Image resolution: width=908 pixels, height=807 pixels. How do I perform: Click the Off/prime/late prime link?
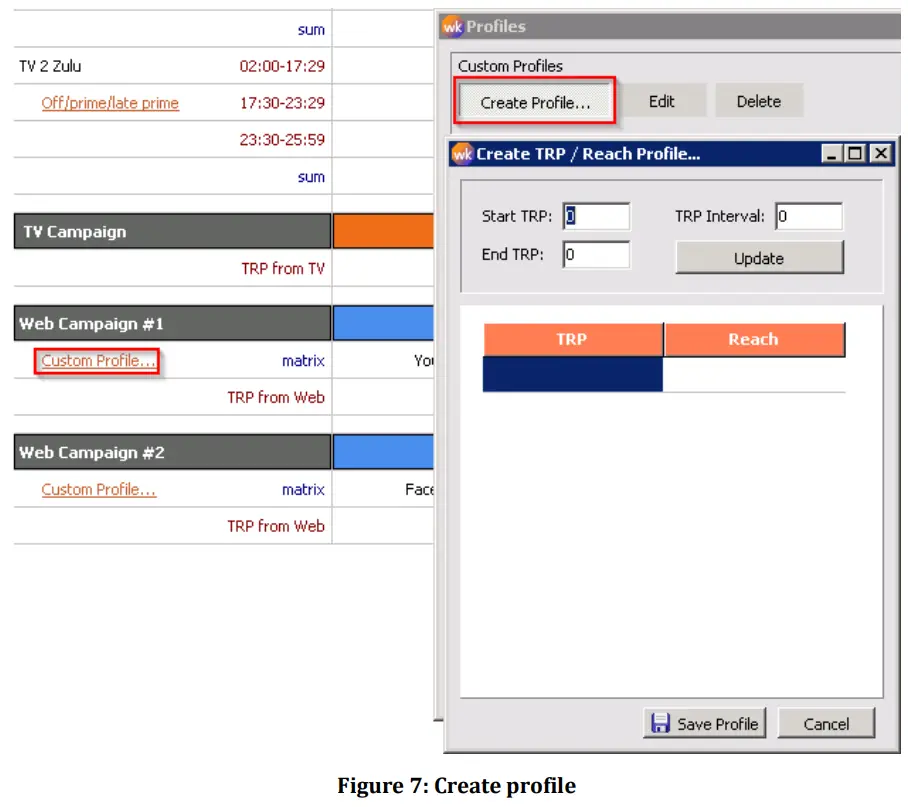click(109, 102)
